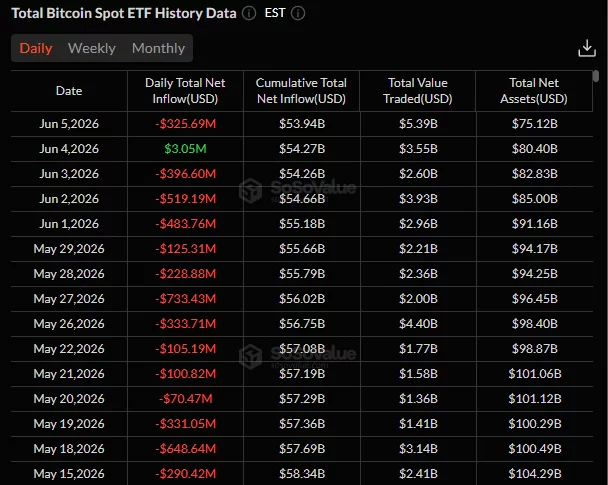Click total net assets $101.12B

click(535, 399)
